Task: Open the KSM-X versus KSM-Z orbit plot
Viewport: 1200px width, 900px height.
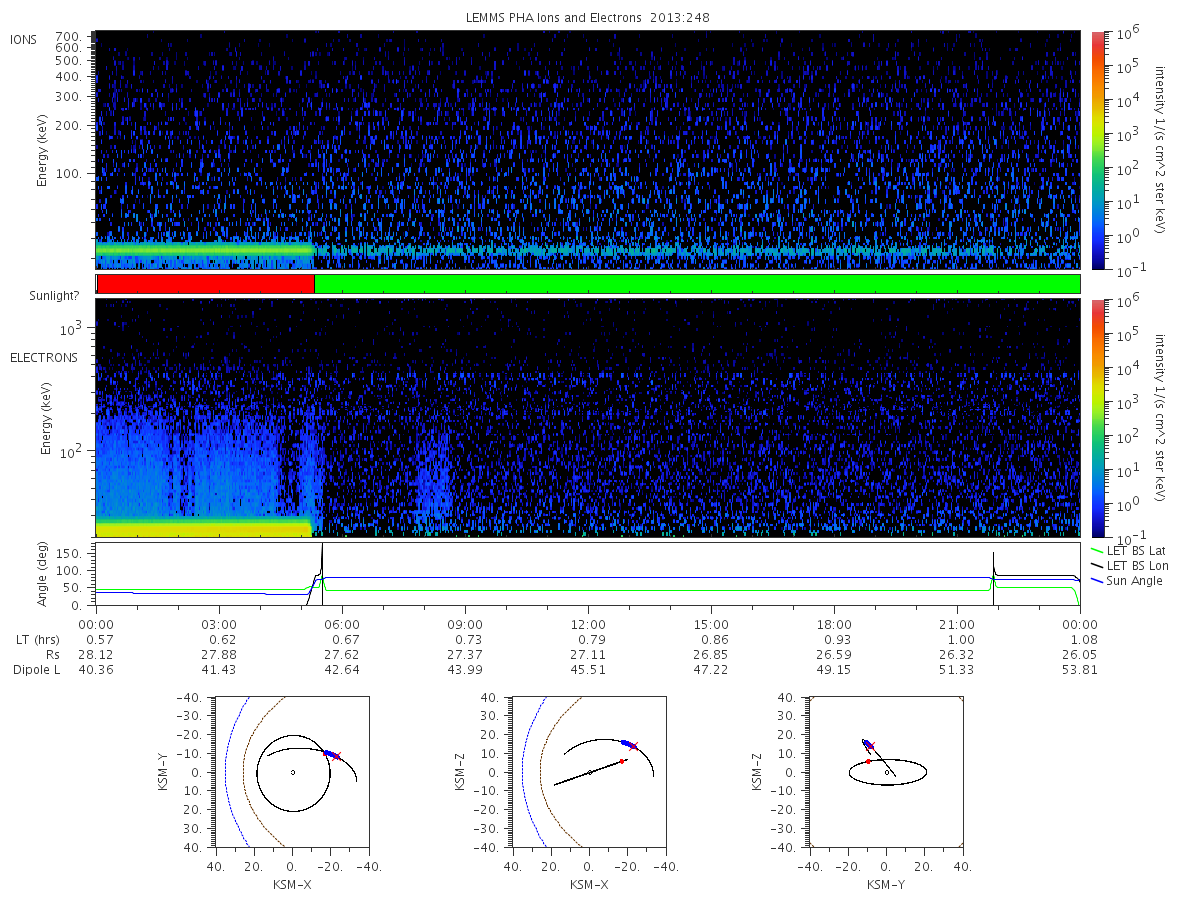Action: 589,772
